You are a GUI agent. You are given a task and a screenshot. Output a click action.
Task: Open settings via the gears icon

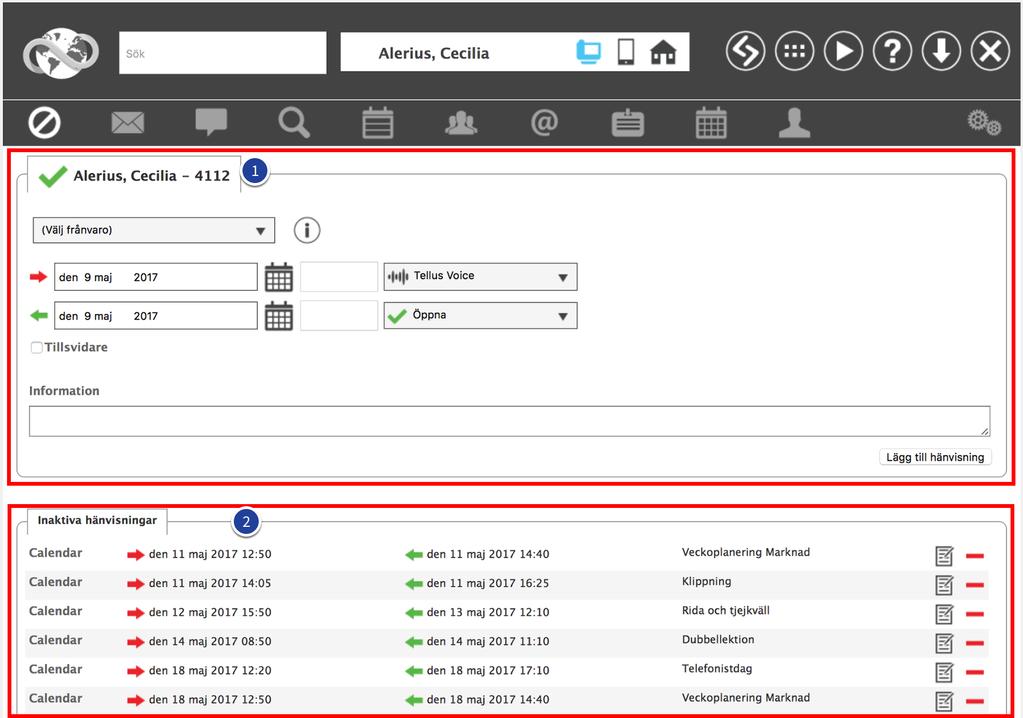pos(984,122)
